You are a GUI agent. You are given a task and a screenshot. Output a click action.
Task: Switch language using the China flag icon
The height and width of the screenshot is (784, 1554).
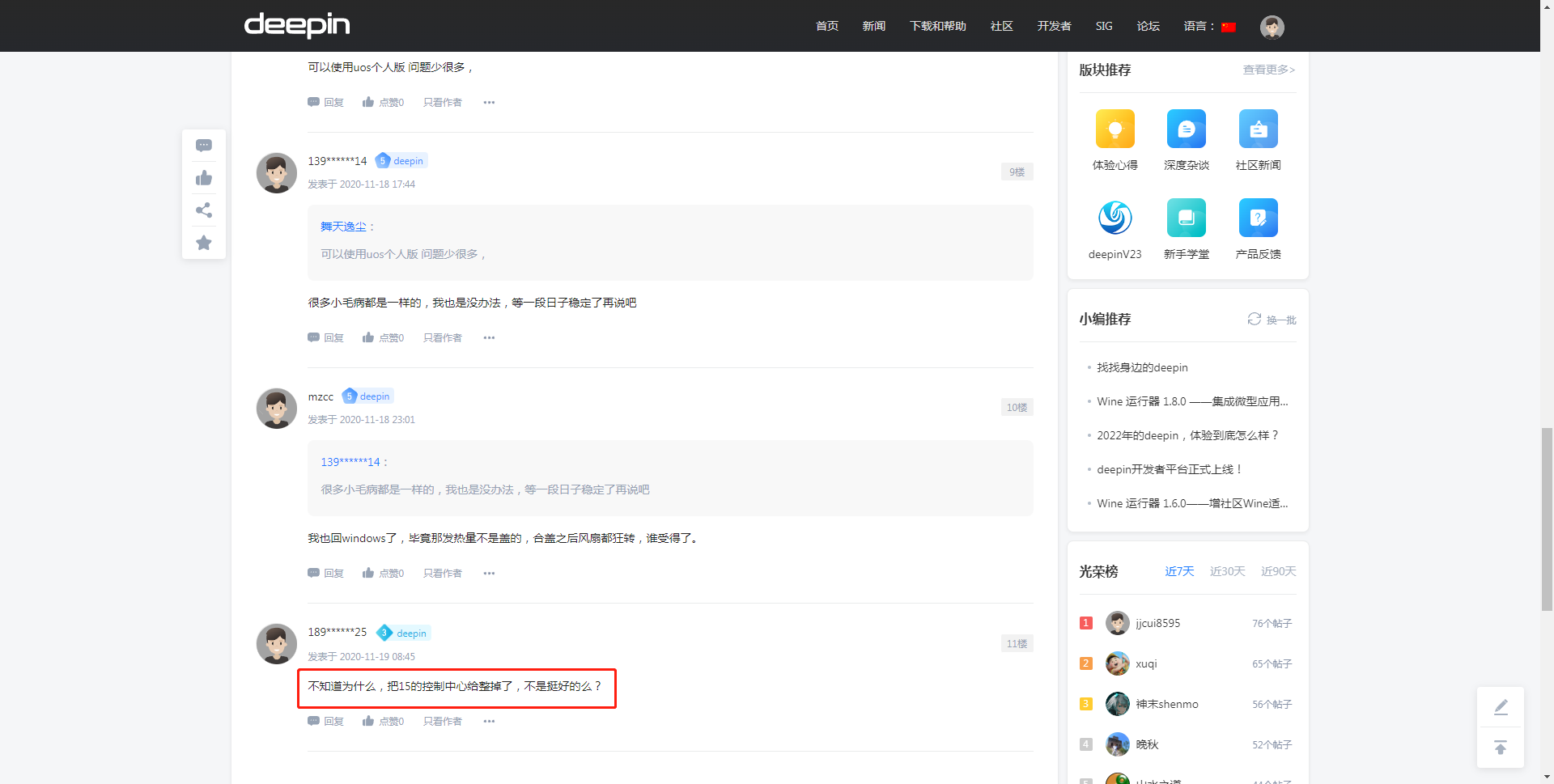[x=1229, y=27]
